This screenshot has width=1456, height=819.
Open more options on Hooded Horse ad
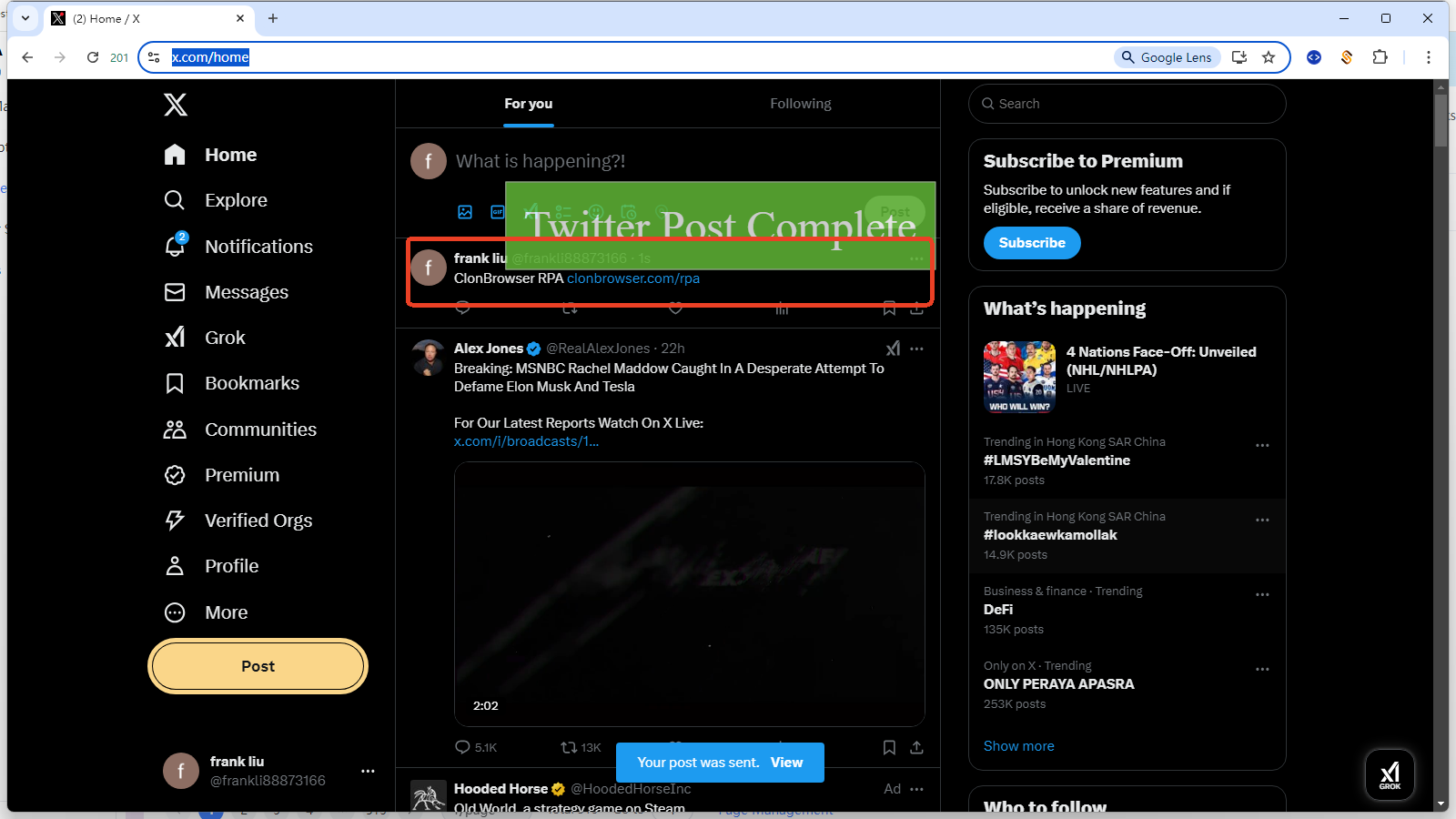[916, 789]
